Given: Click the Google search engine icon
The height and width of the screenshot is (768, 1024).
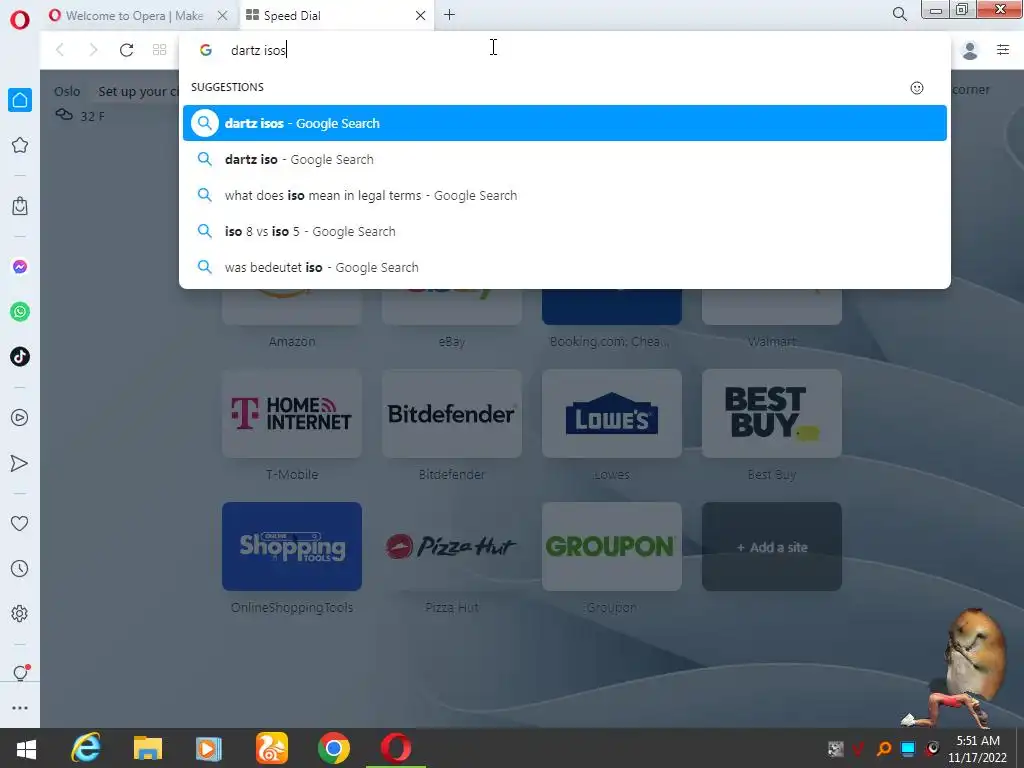Looking at the screenshot, I should [206, 50].
